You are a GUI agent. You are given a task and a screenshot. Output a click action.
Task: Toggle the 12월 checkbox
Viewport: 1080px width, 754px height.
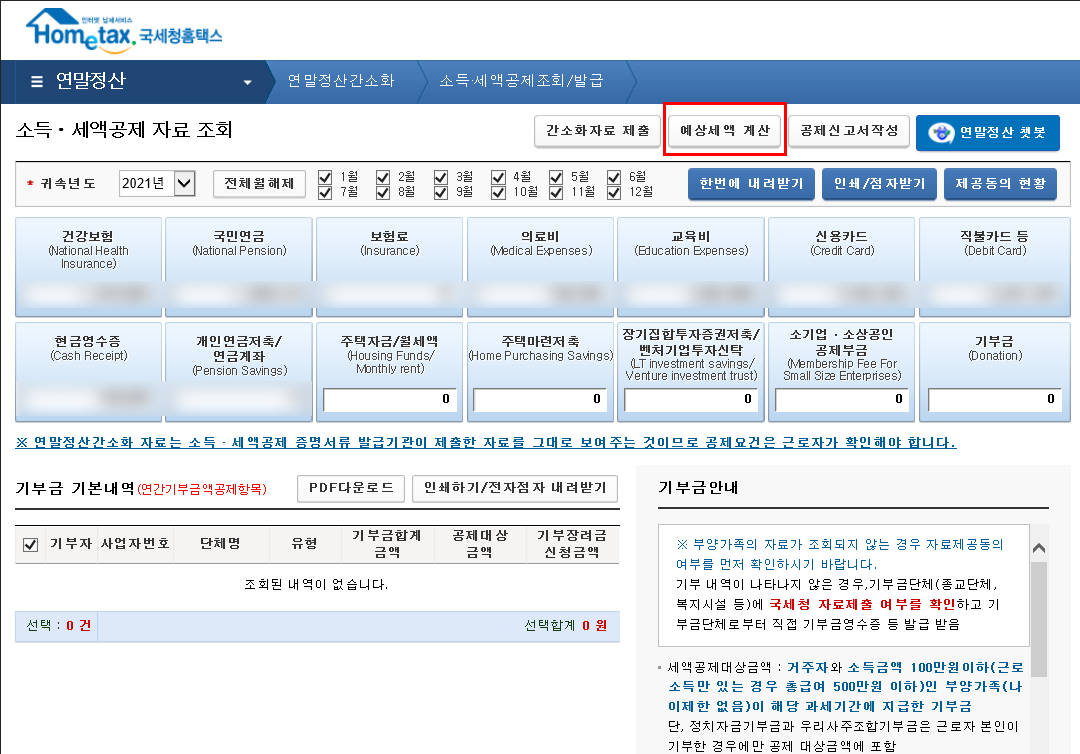click(614, 192)
